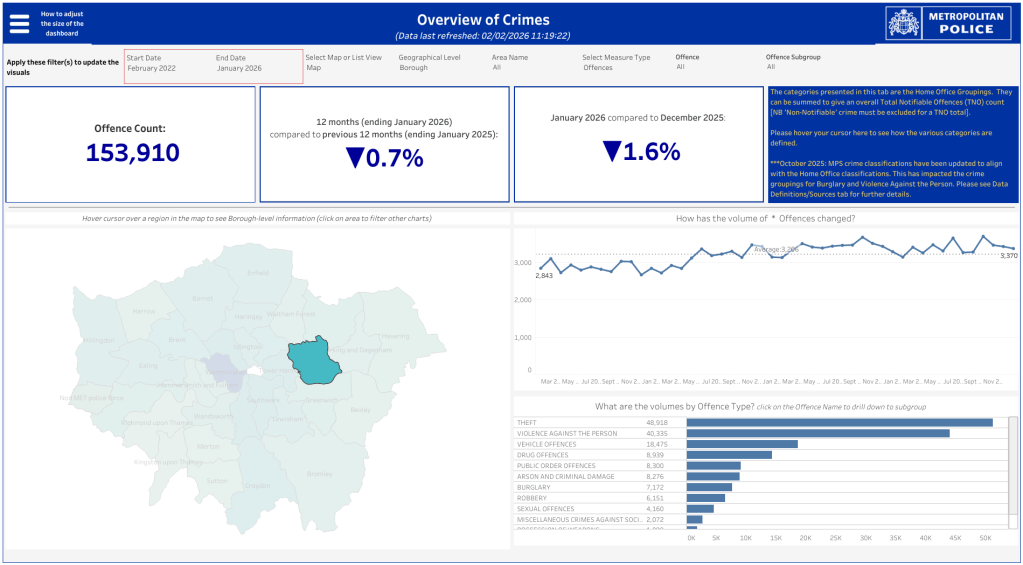
Task: Click the BURGLARY offence label
Action: pyautogui.click(x=534, y=487)
